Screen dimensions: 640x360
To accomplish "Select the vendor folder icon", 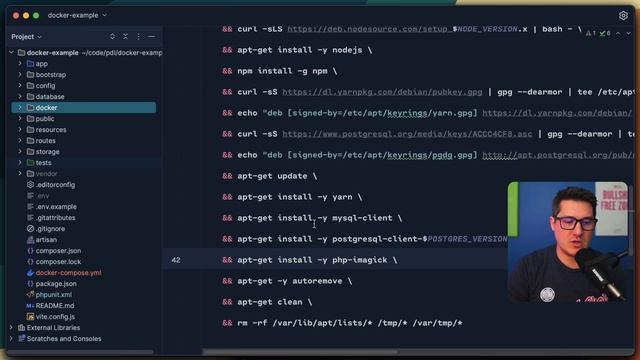I will [x=30, y=174].
